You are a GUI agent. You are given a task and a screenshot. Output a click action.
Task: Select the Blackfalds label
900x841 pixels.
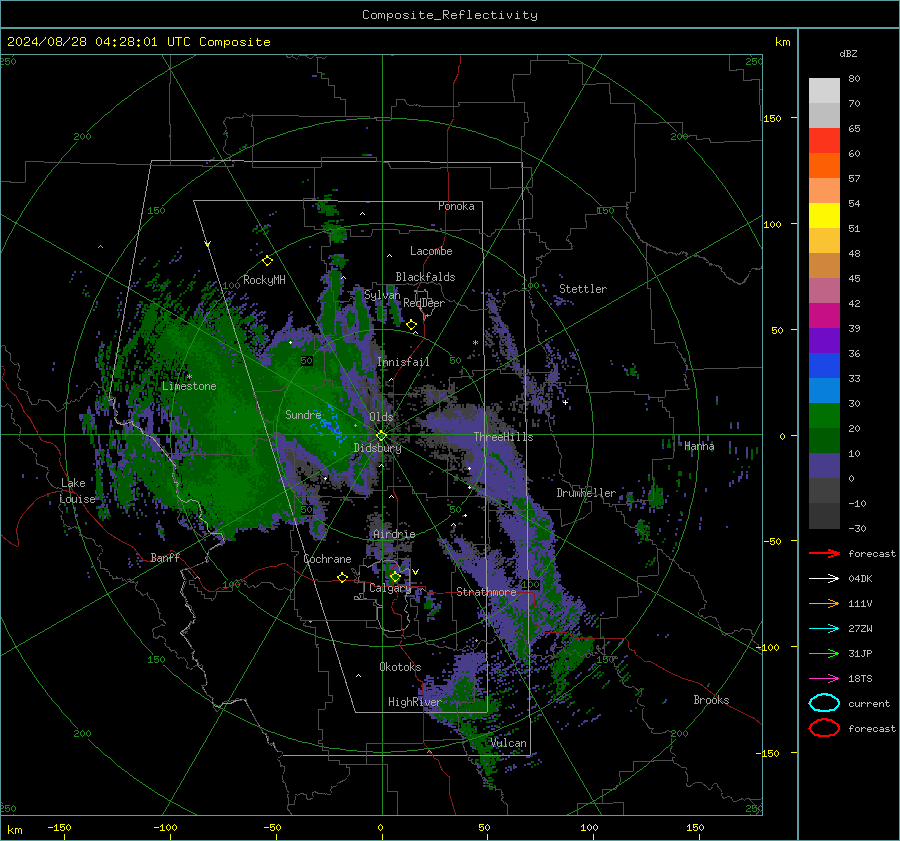click(x=425, y=277)
